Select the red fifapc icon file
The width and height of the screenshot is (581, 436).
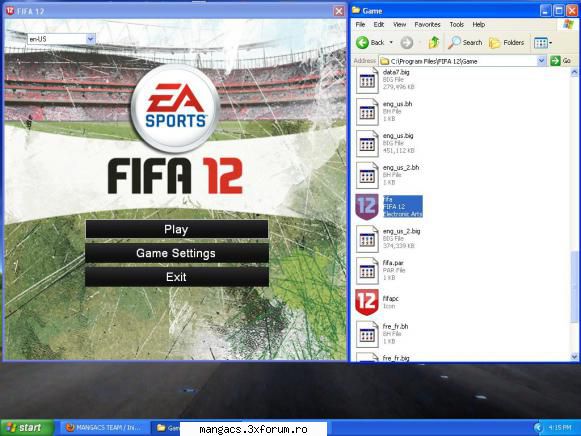[x=367, y=303]
